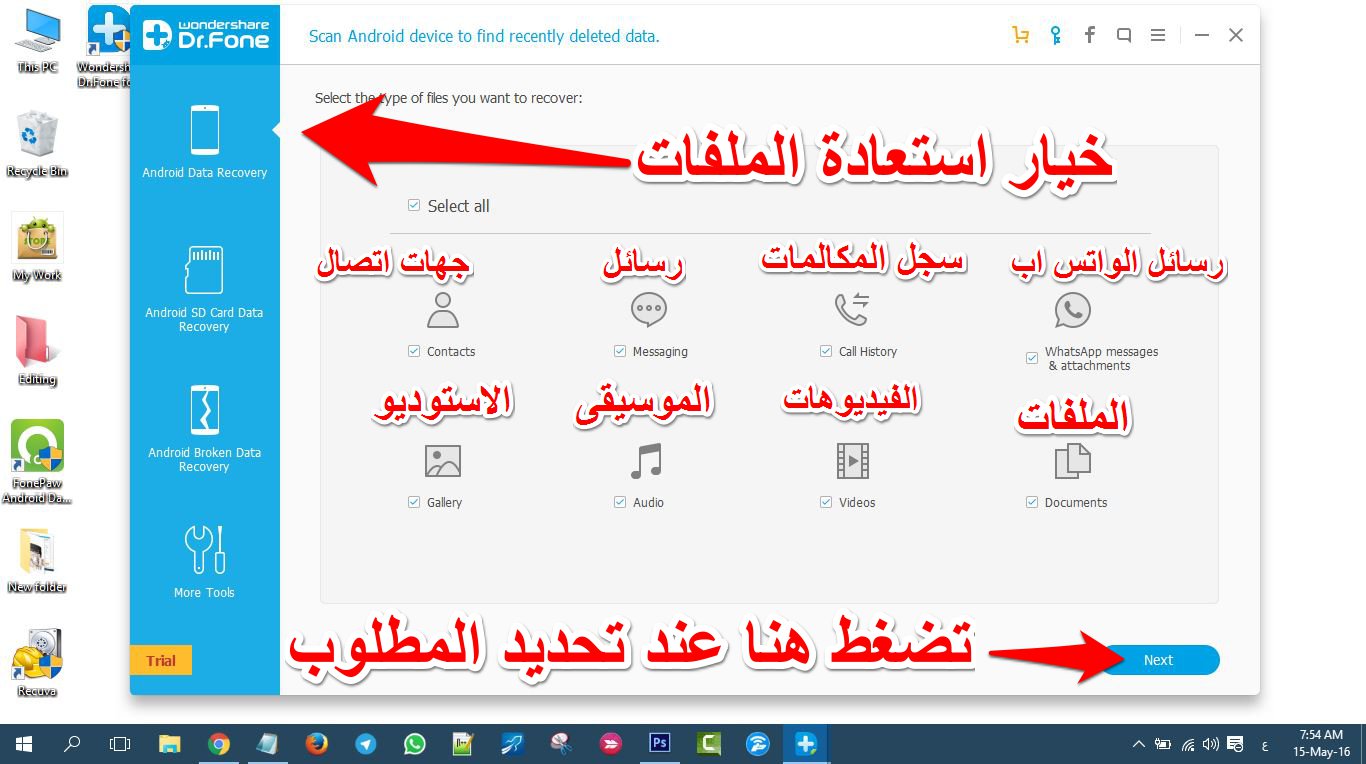Open Wi-Fi network tray icon

(1188, 745)
